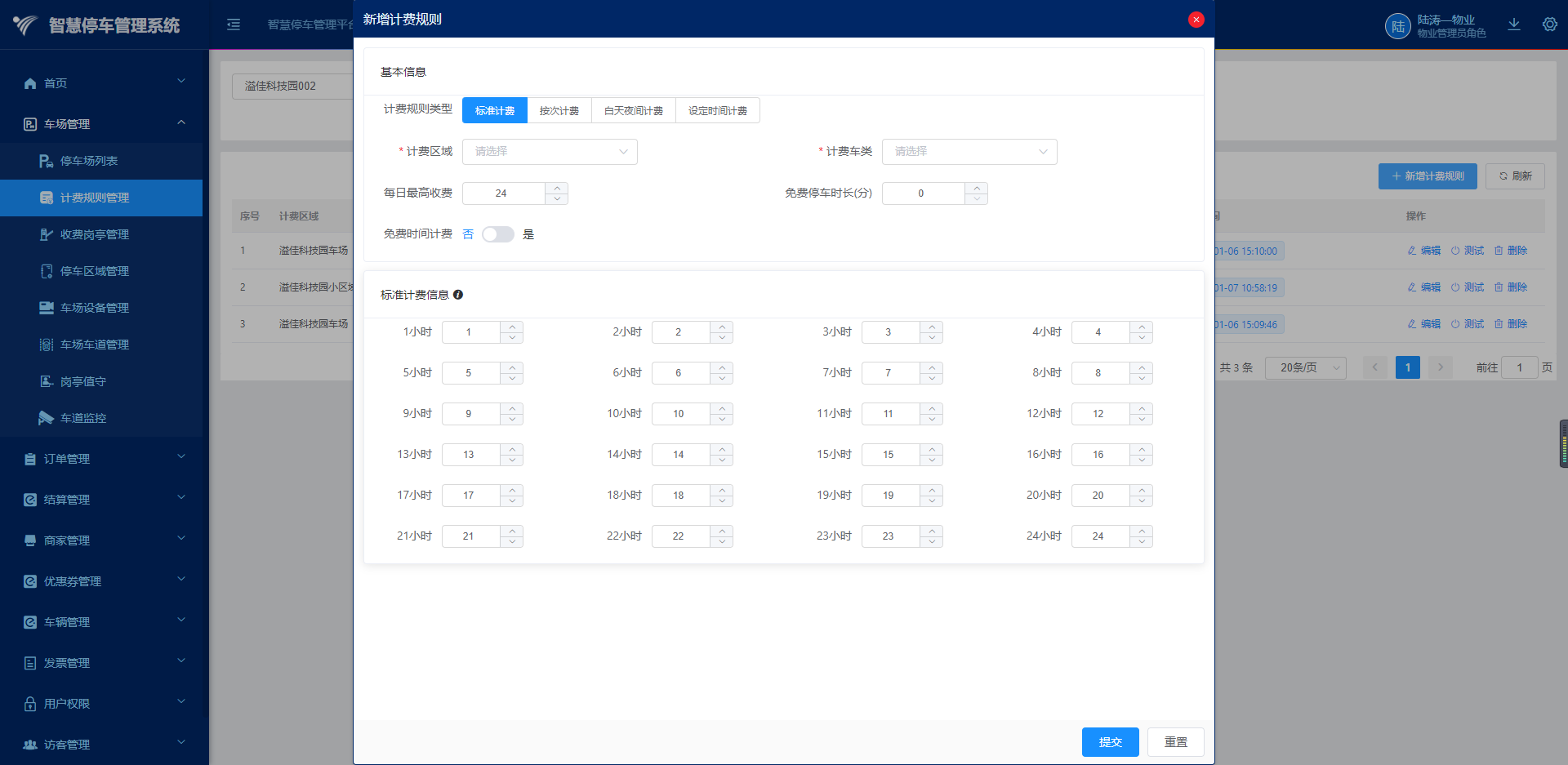Increase the 4小时 fee with up arrow
The image size is (1568, 765).
pos(1142,327)
